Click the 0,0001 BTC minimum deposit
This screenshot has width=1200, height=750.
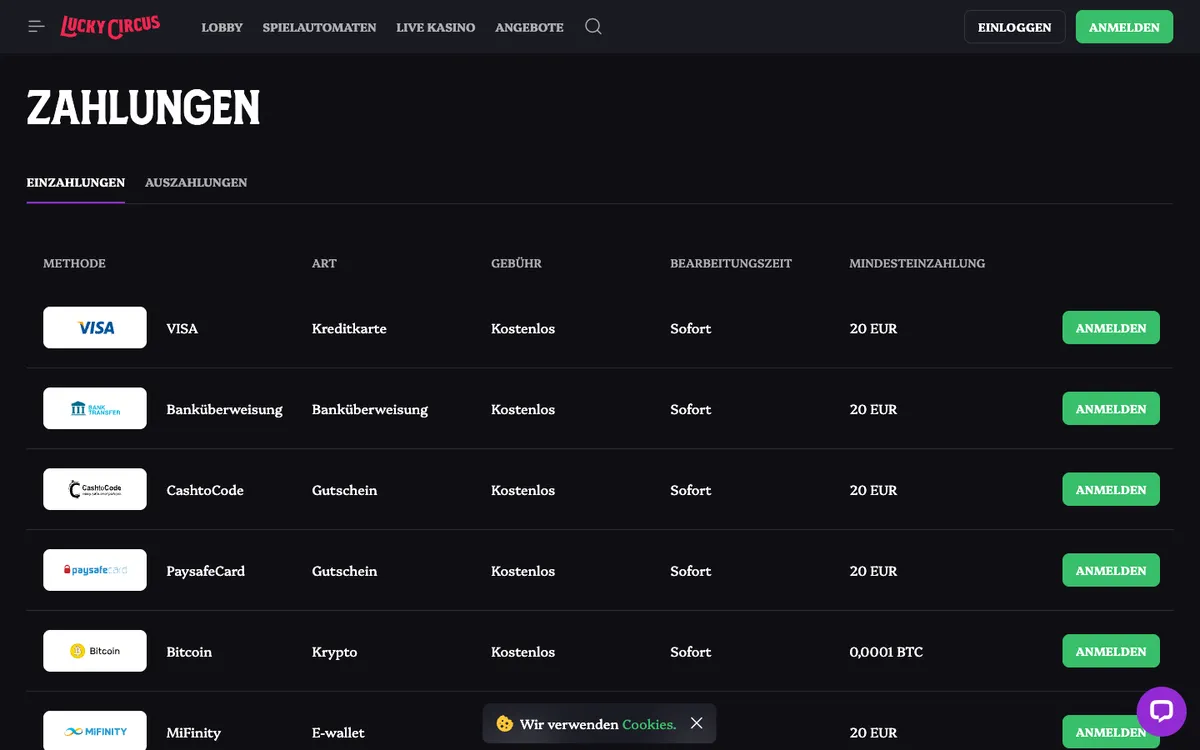tap(886, 652)
